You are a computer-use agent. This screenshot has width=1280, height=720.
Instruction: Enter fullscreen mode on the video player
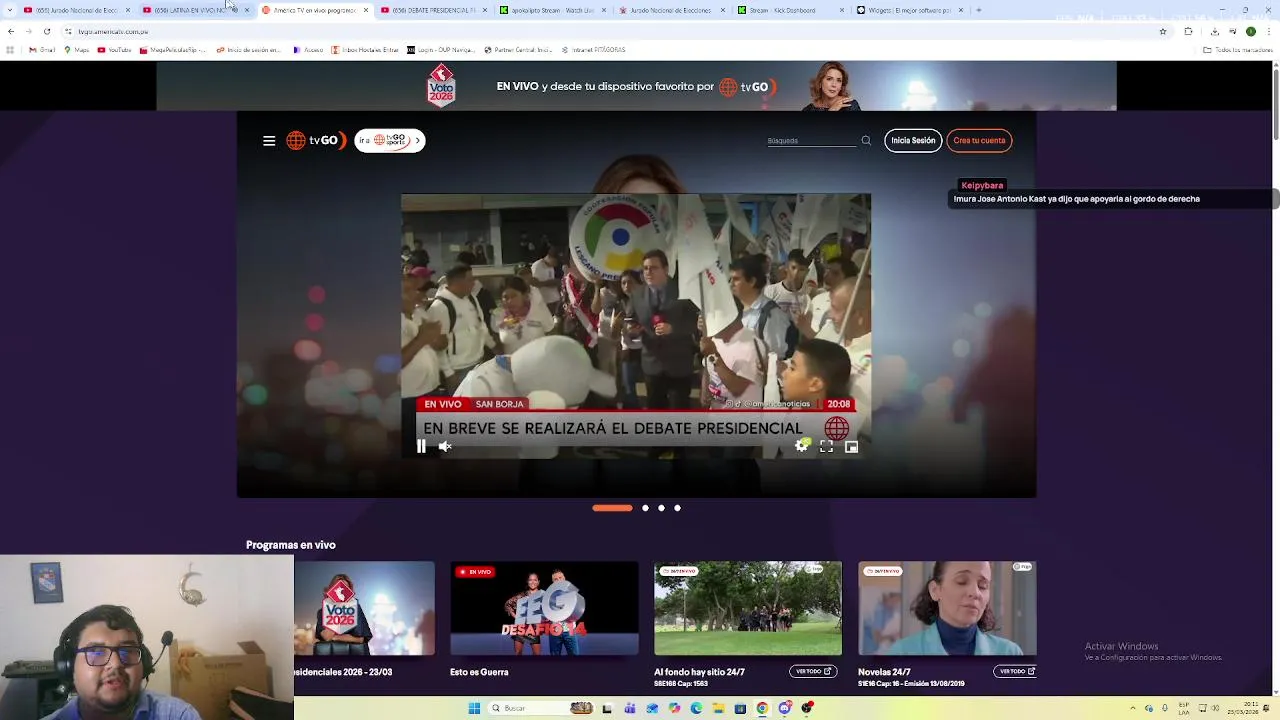coord(826,447)
